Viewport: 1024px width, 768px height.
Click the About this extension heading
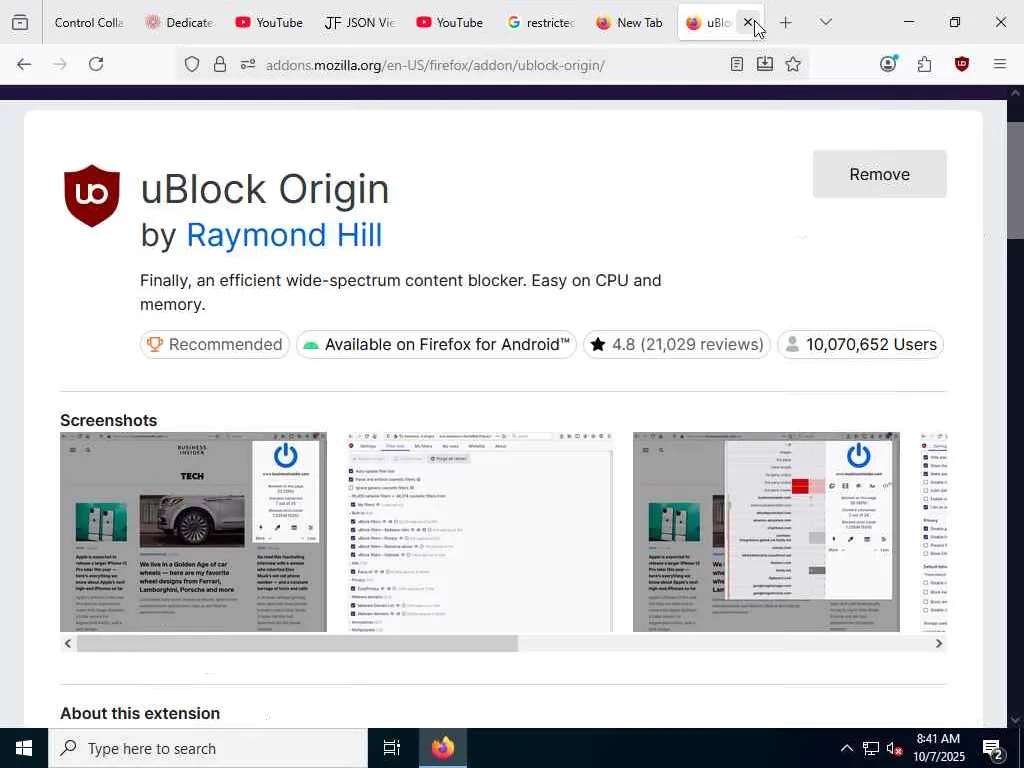tap(140, 713)
